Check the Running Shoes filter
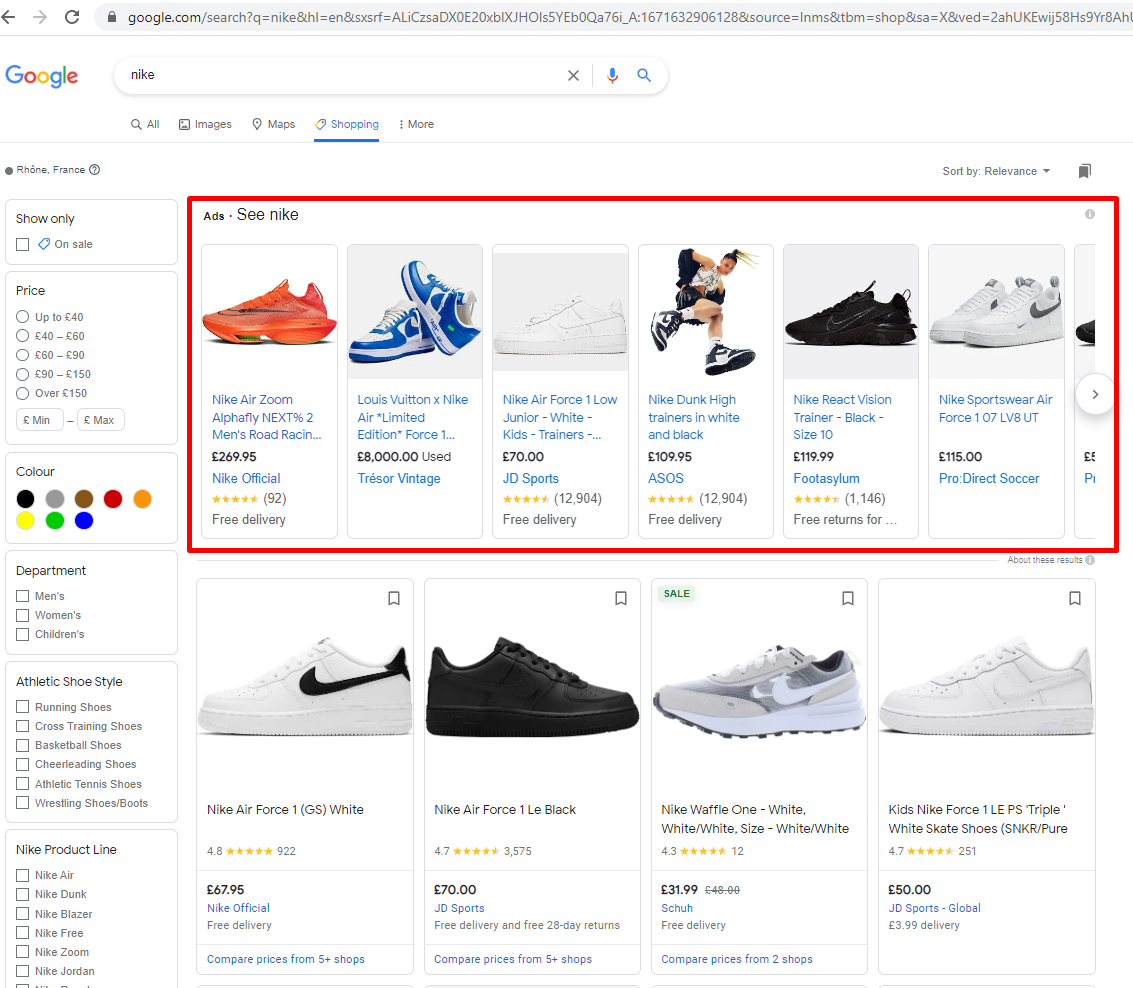The image size is (1133, 988). [22, 707]
